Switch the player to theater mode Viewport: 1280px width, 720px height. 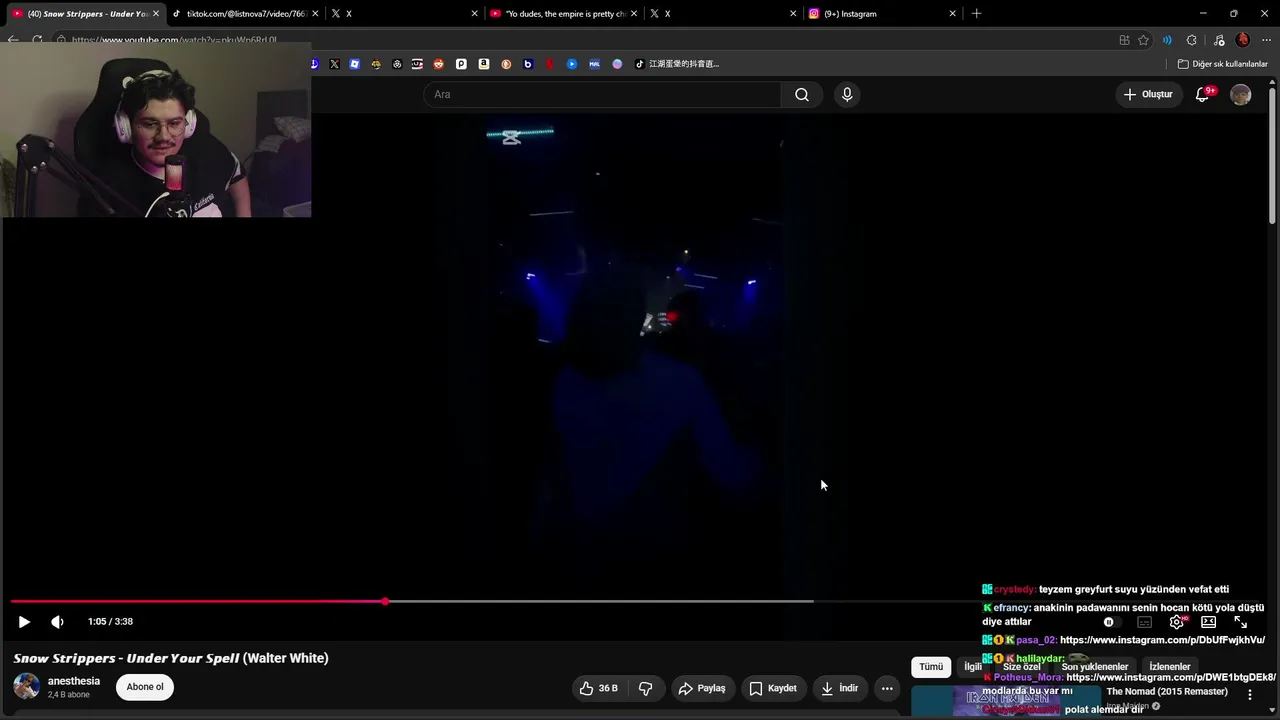pyautogui.click(x=1208, y=622)
